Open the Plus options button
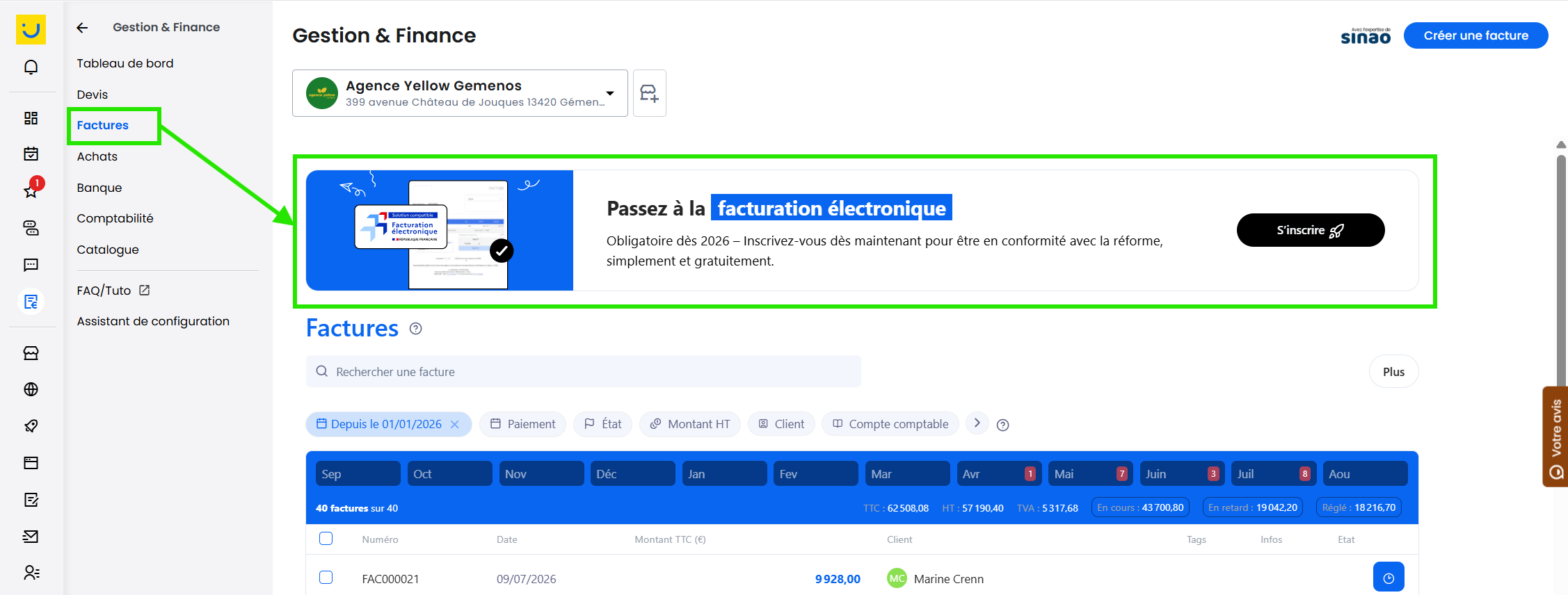This screenshot has width=1568, height=595. (1393, 372)
